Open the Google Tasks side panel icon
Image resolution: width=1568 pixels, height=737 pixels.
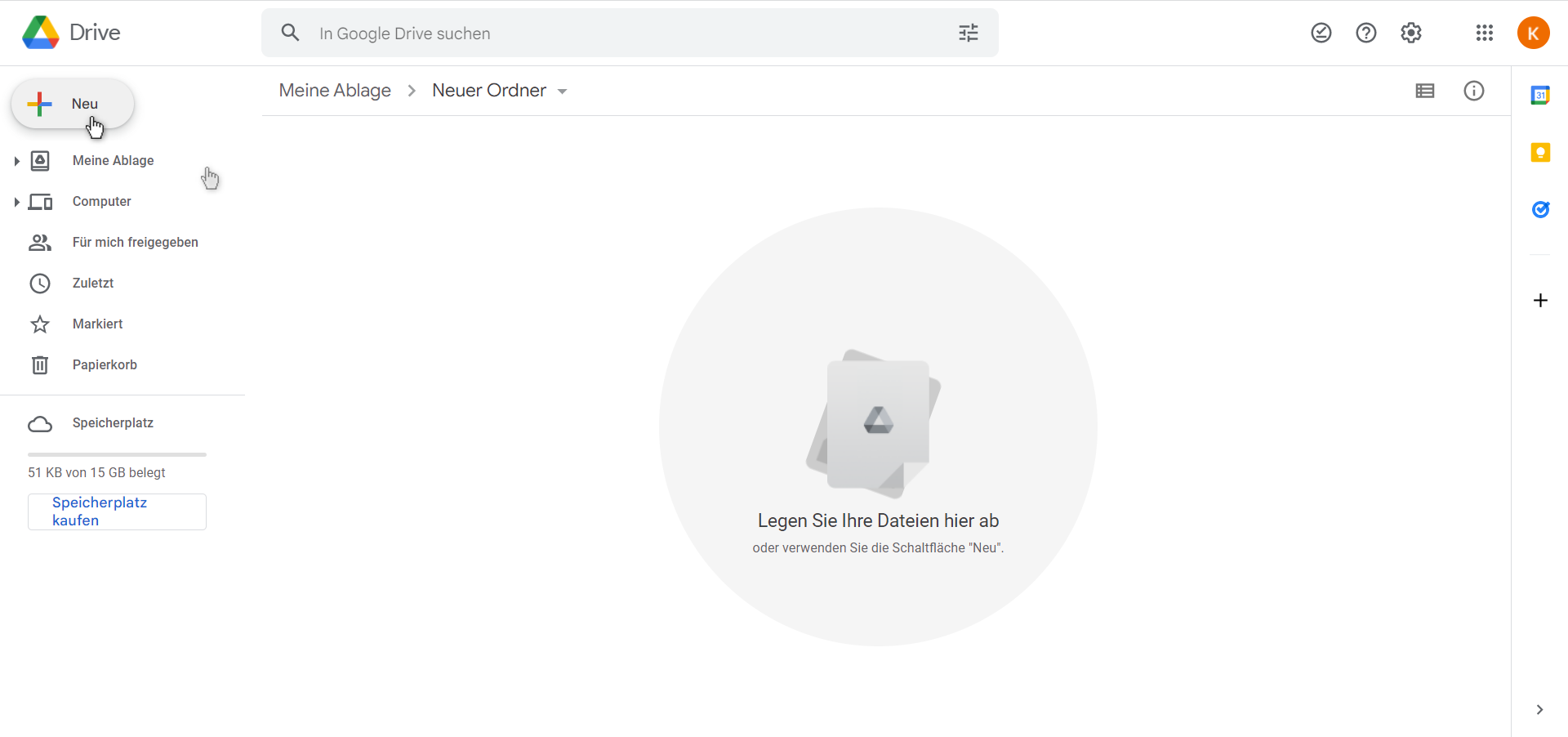pos(1540,210)
